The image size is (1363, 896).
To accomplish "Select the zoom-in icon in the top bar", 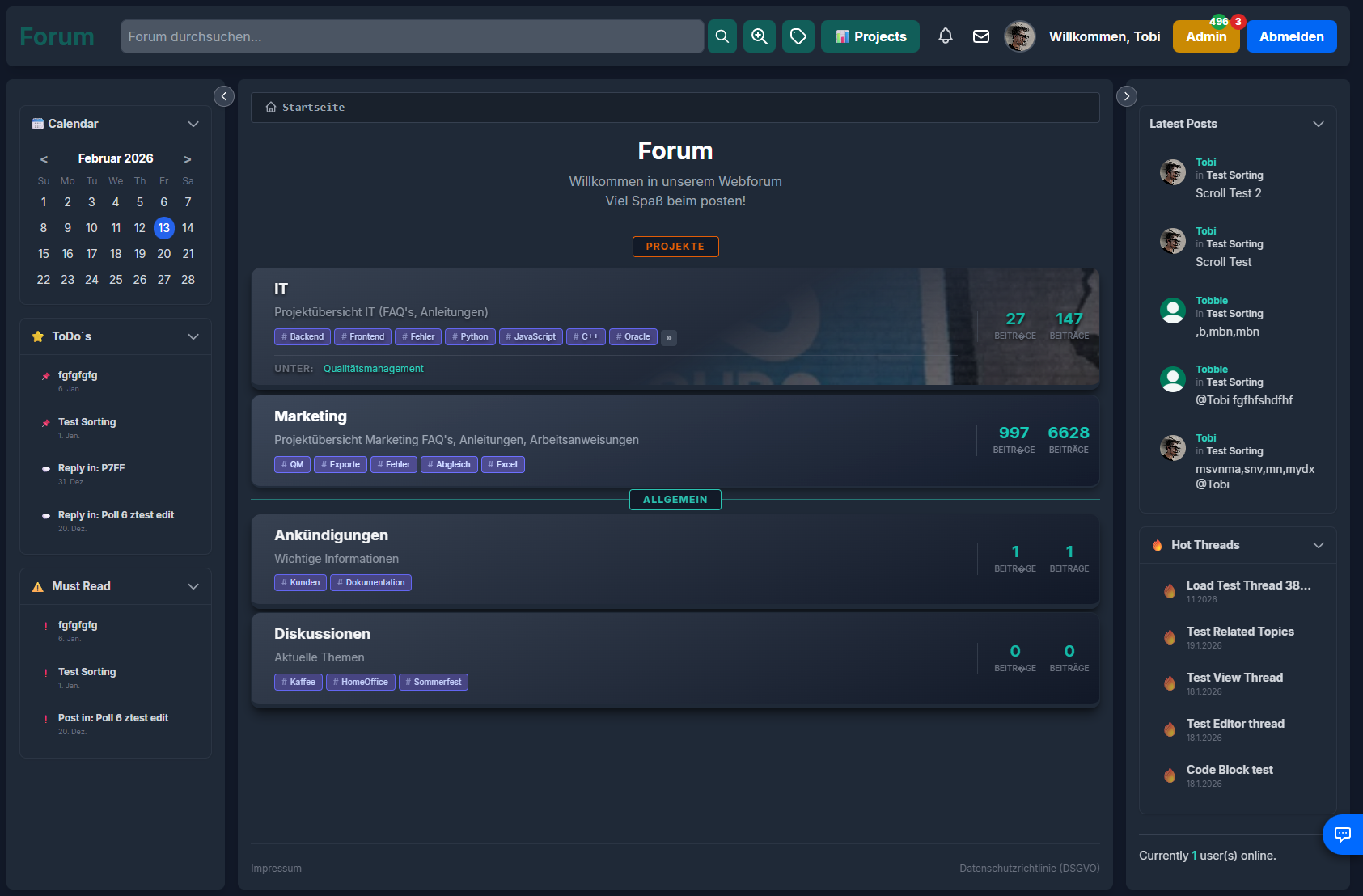I will [759, 36].
